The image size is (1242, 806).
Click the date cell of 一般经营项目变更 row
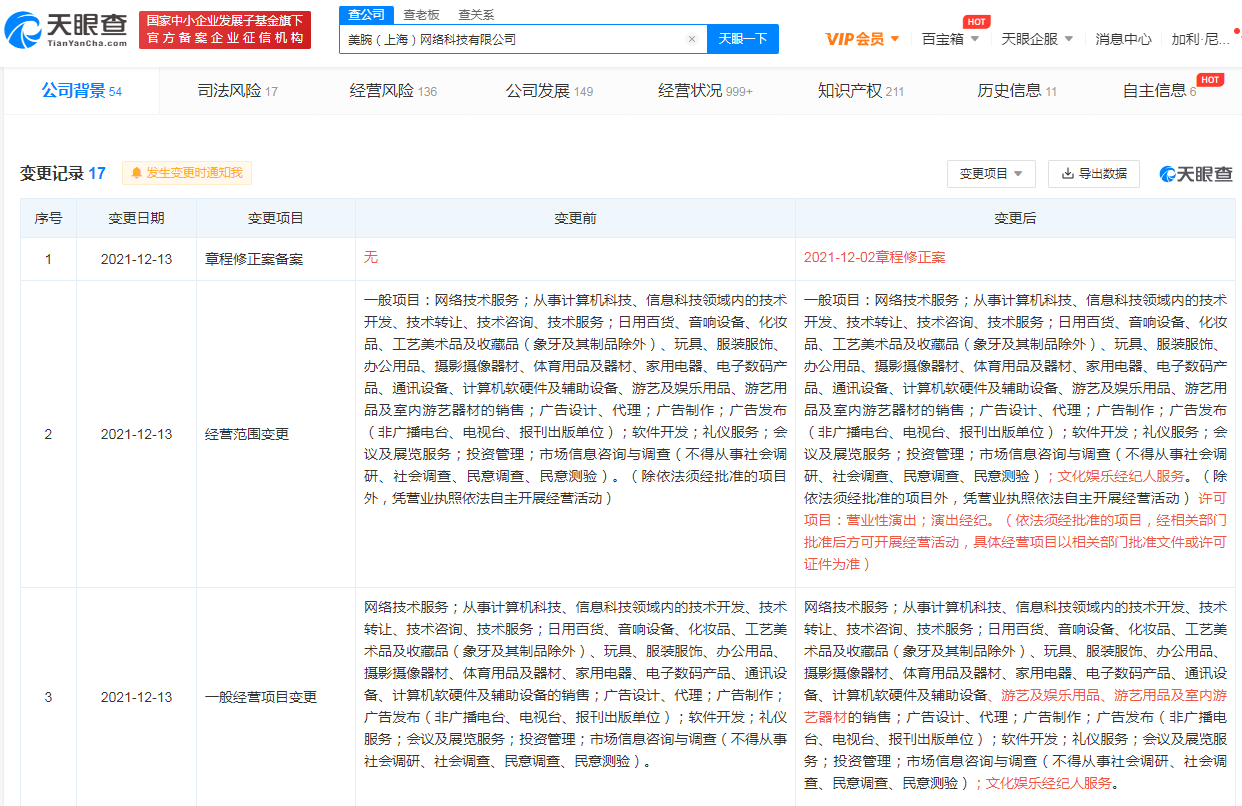[x=137, y=697]
